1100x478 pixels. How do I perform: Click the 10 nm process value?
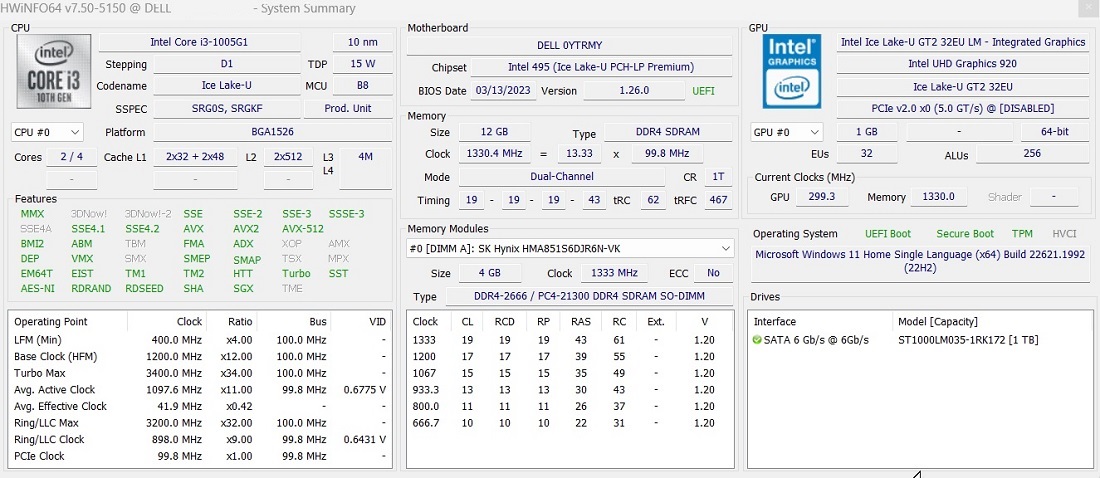[363, 42]
